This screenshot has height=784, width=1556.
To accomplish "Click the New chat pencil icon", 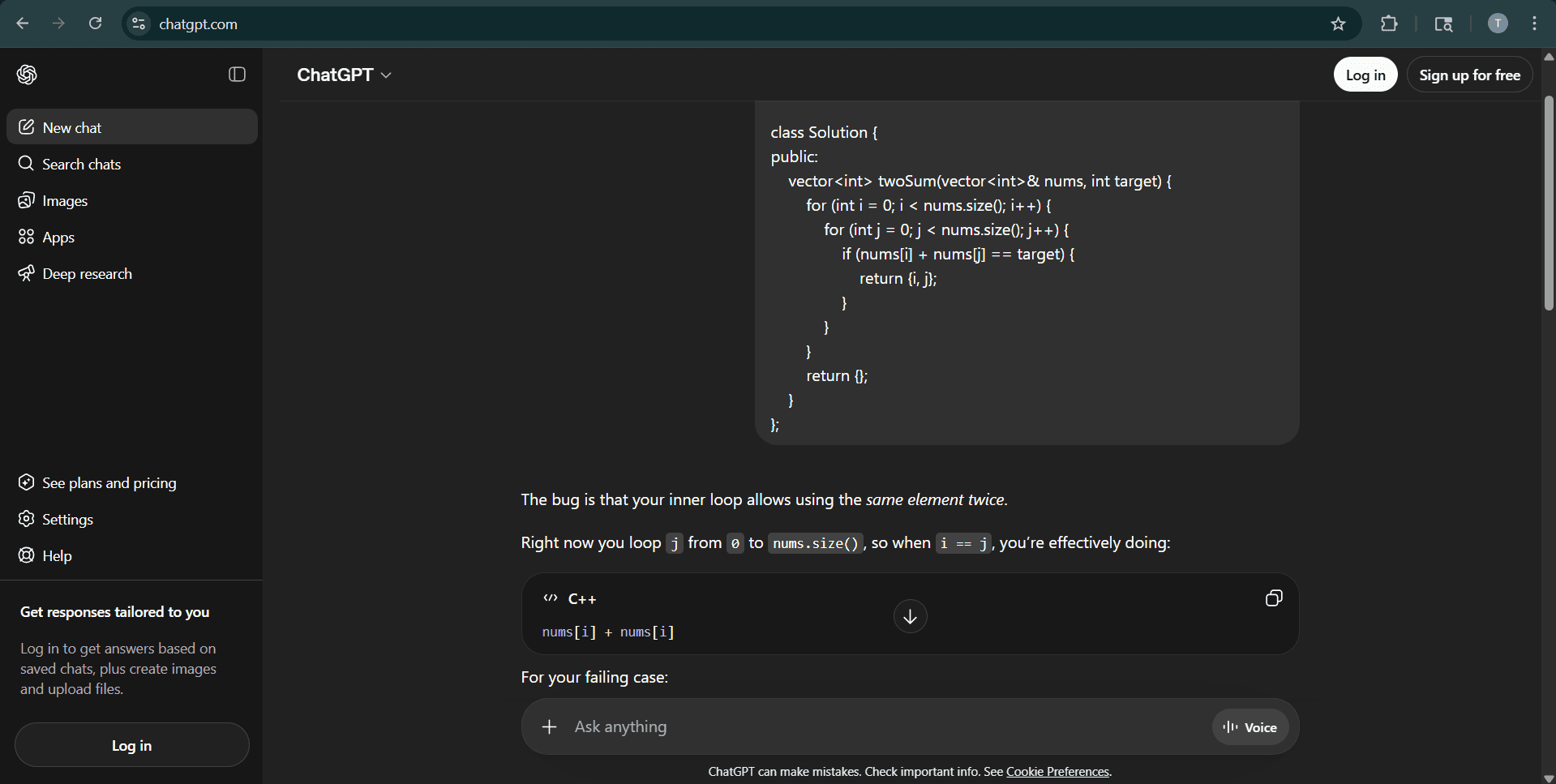I will coord(26,127).
